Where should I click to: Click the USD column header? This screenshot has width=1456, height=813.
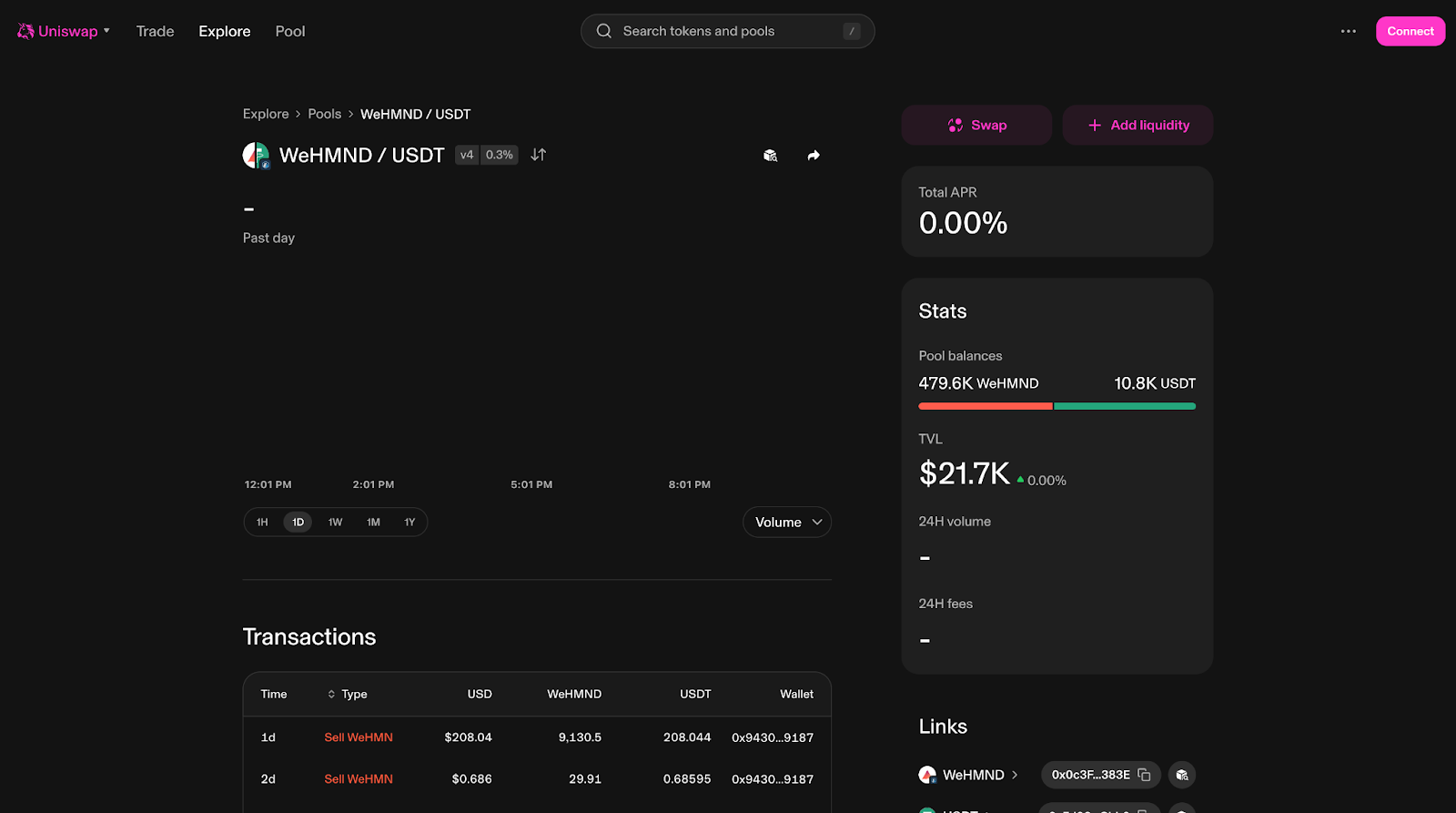480,694
